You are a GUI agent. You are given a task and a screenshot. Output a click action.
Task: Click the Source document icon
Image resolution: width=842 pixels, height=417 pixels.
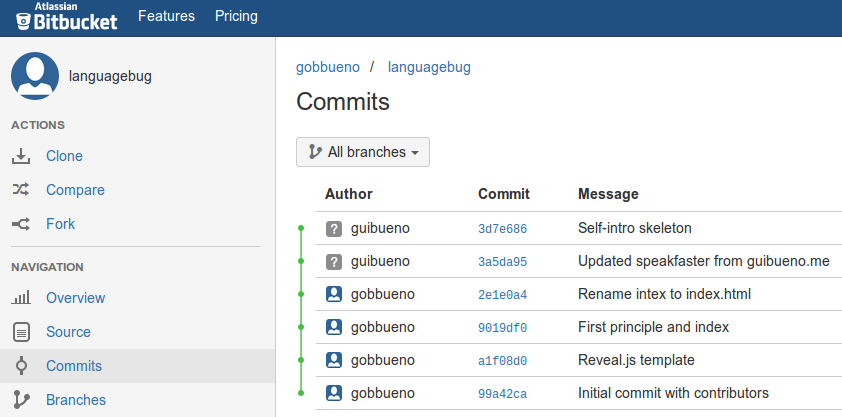click(x=21, y=332)
